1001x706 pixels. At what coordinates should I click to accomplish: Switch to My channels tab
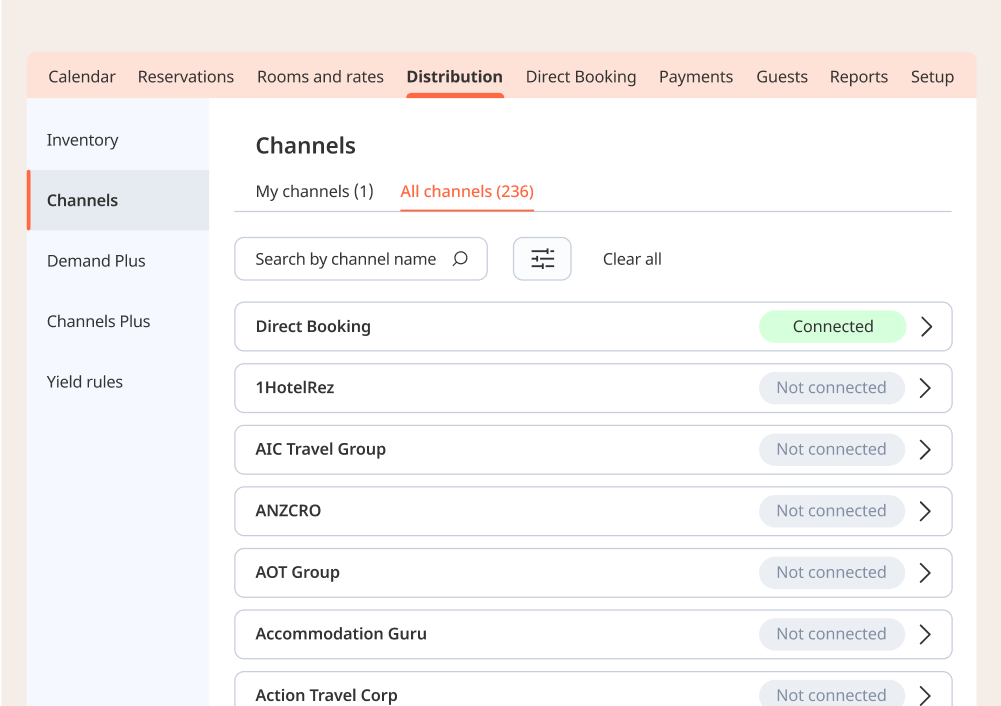314,191
